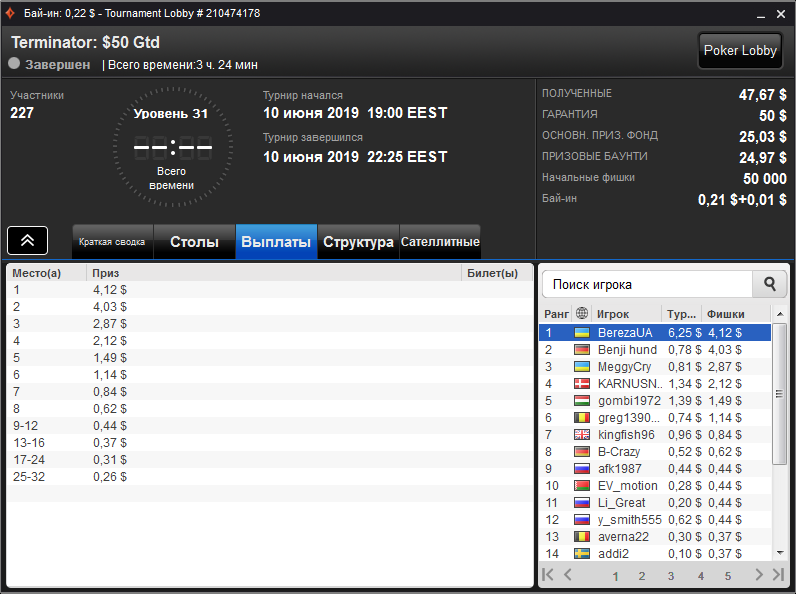The image size is (796, 594).
Task: Jump to last players page
Action: [x=778, y=575]
